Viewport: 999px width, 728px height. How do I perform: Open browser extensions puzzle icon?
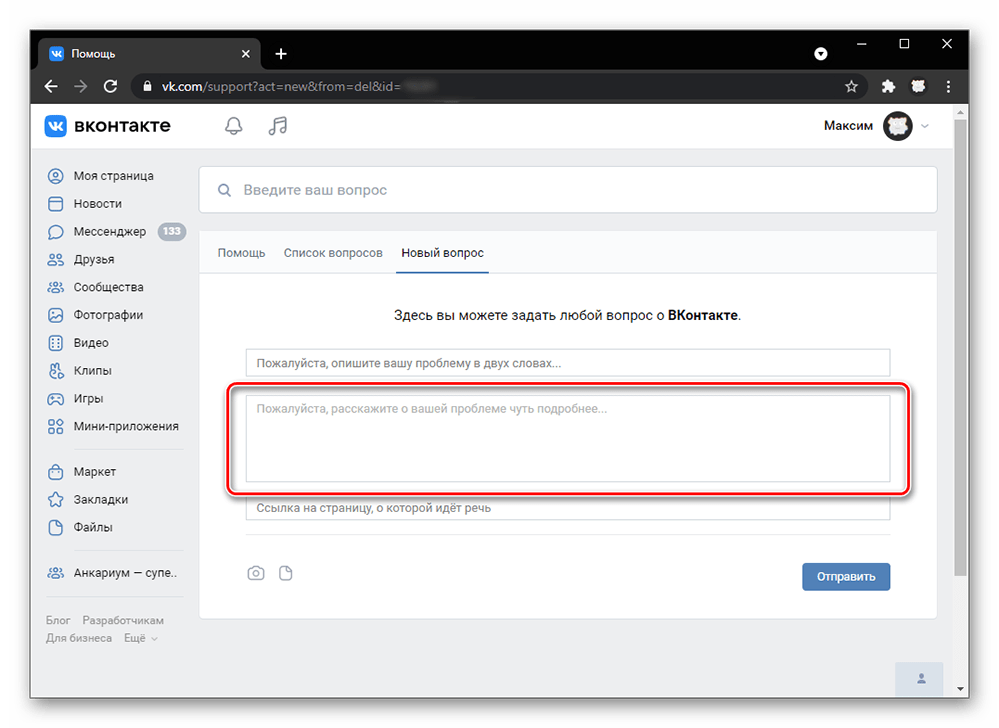[x=888, y=87]
